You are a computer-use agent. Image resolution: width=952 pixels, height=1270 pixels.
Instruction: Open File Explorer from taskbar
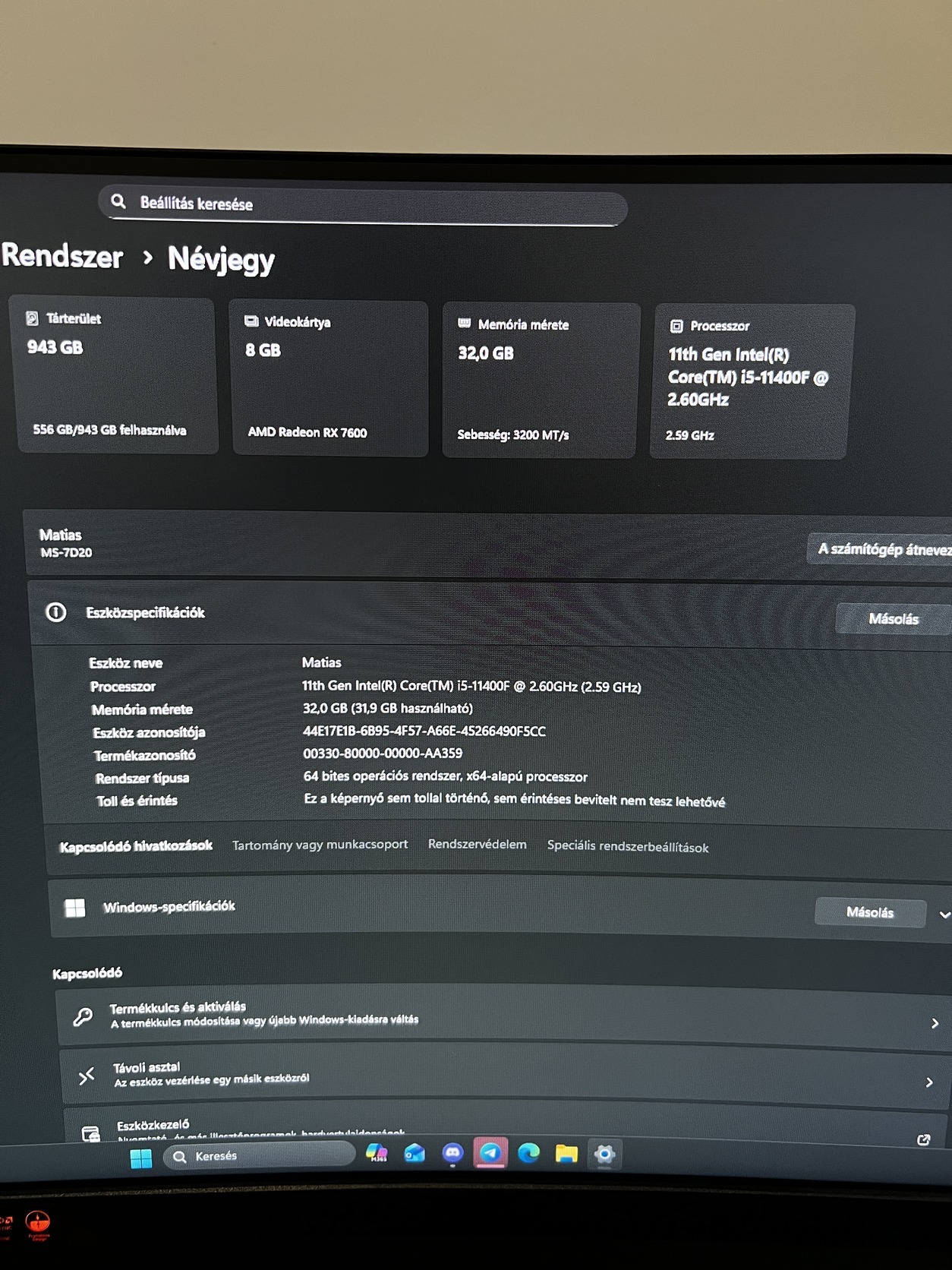click(566, 1155)
